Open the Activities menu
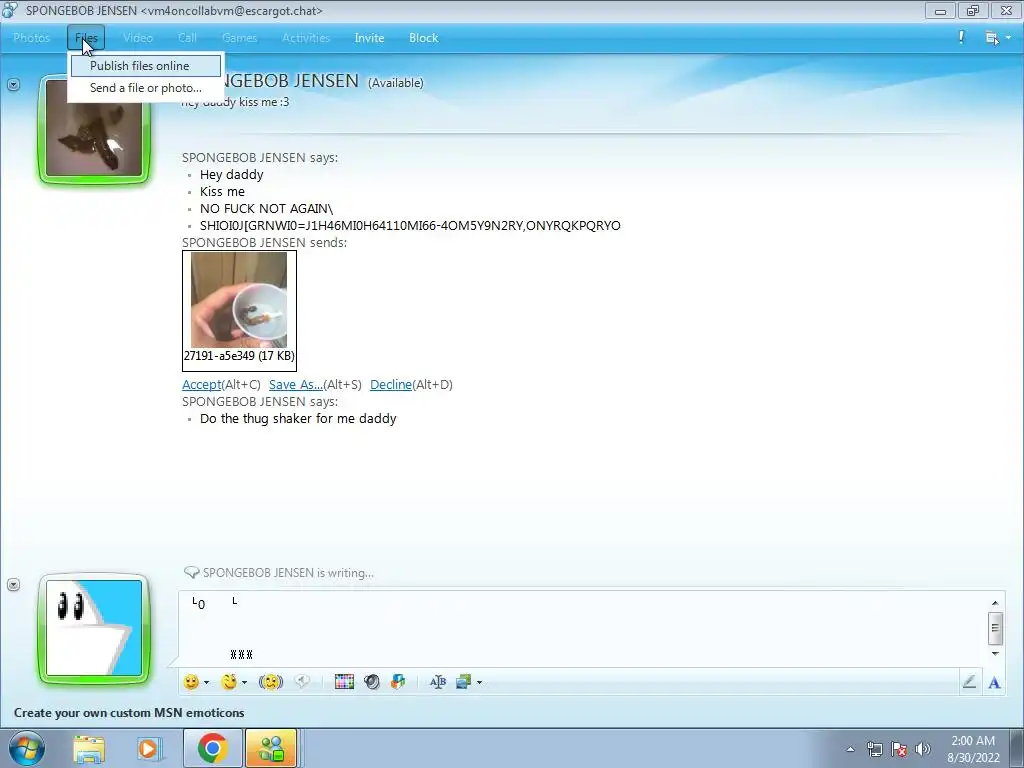Screen dimensions: 1024x768 coord(306,38)
